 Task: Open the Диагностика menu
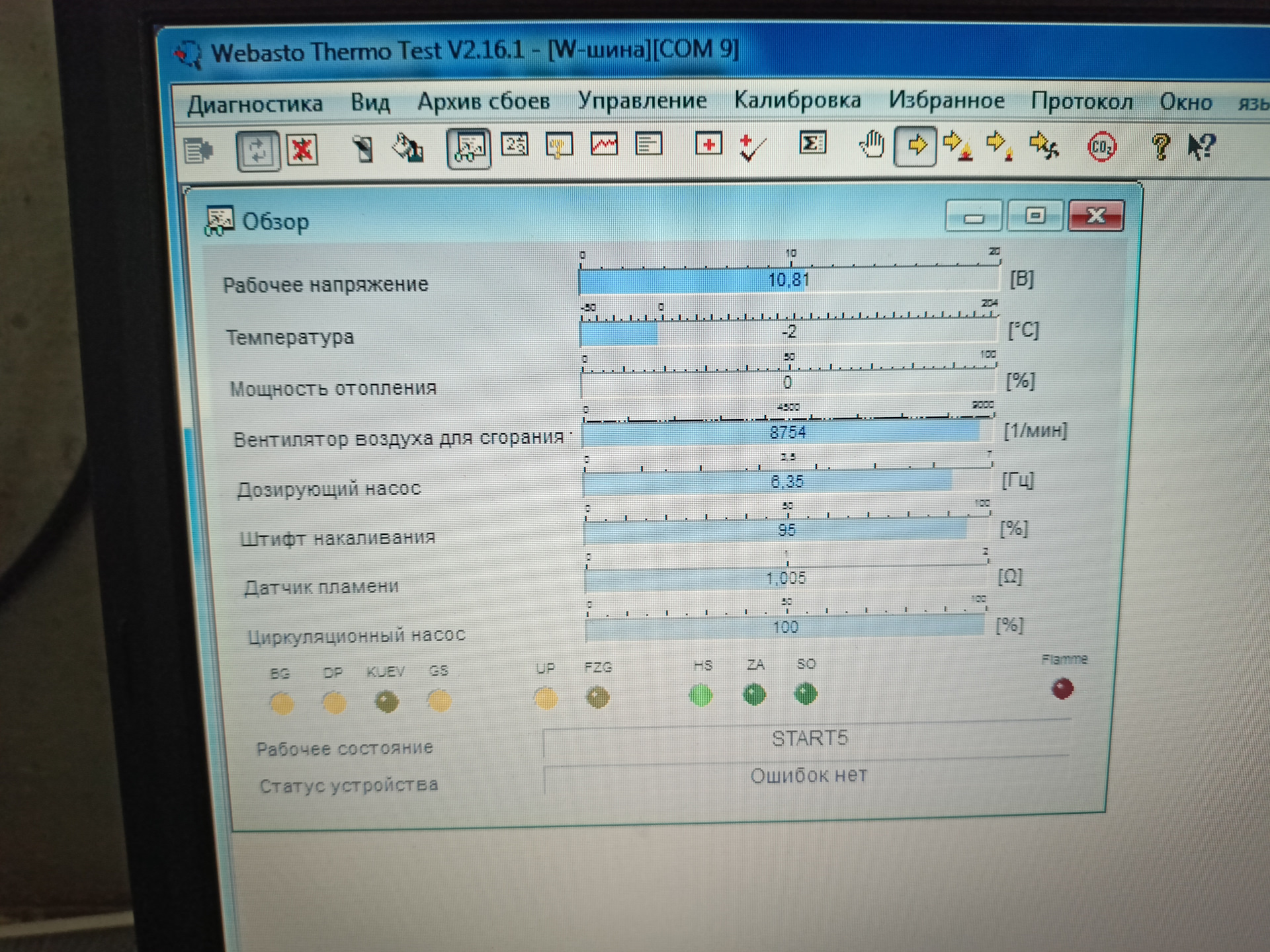[255, 104]
